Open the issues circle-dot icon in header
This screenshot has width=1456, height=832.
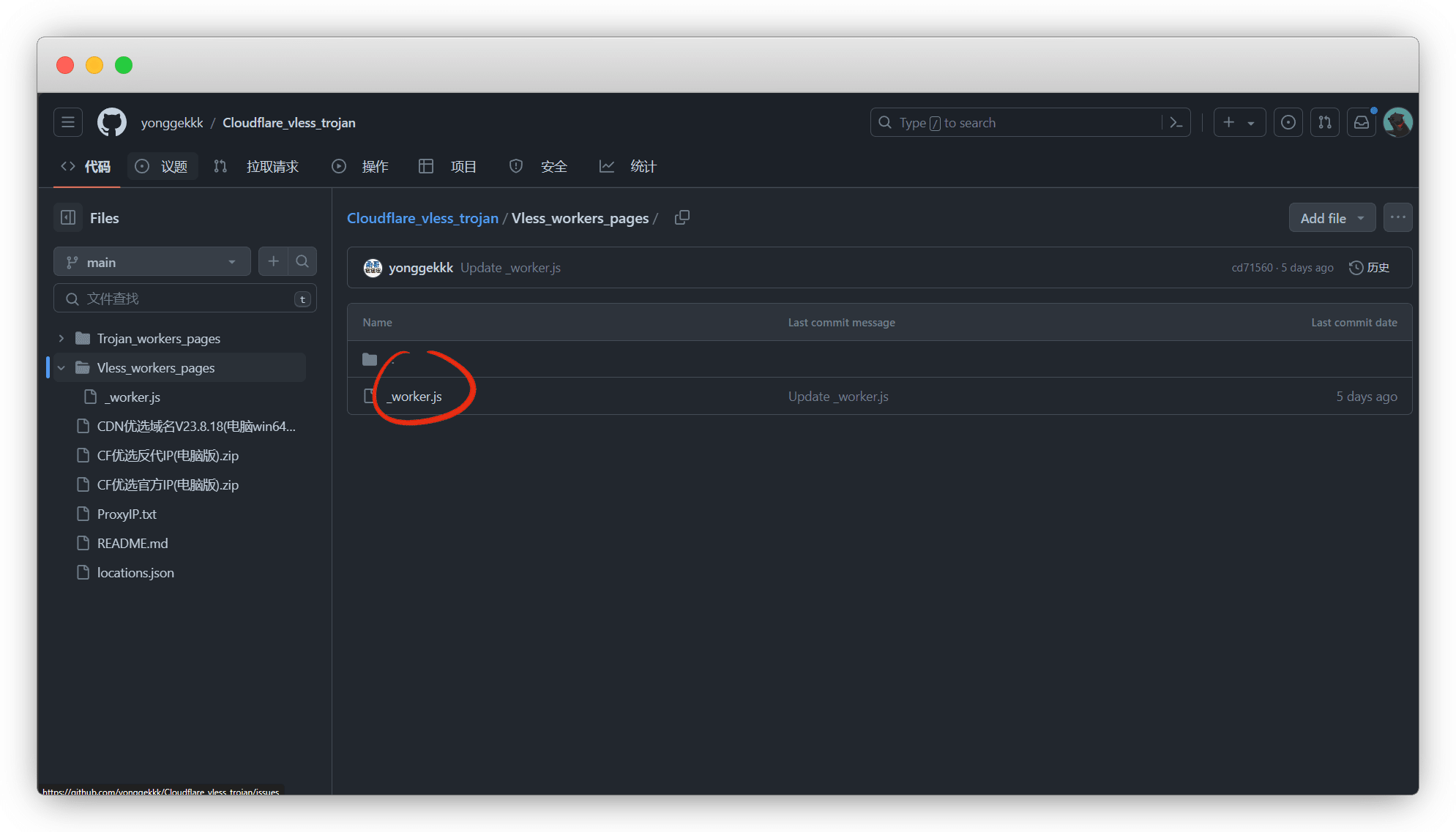tap(1288, 122)
